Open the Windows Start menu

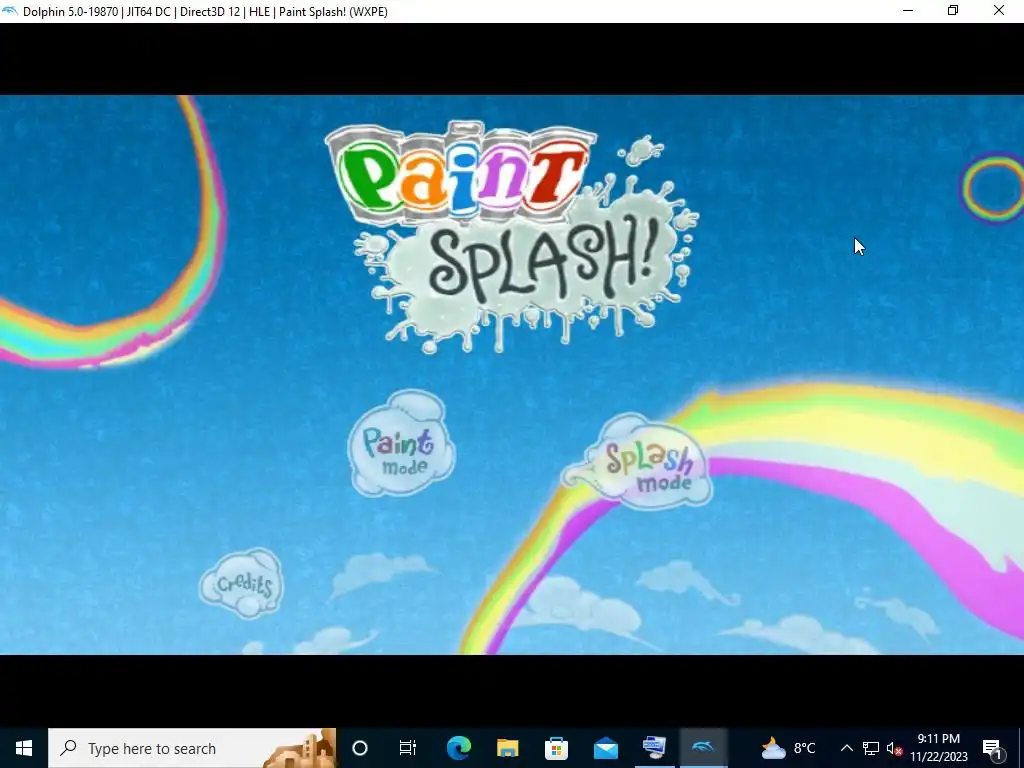(x=24, y=748)
